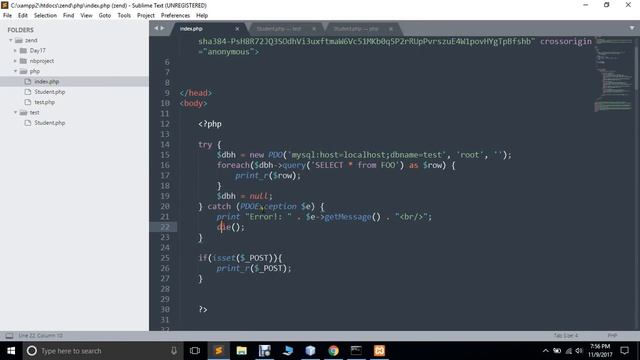Open the Project menu
Image resolution: width=640 pixels, height=360 pixels.
click(146, 16)
